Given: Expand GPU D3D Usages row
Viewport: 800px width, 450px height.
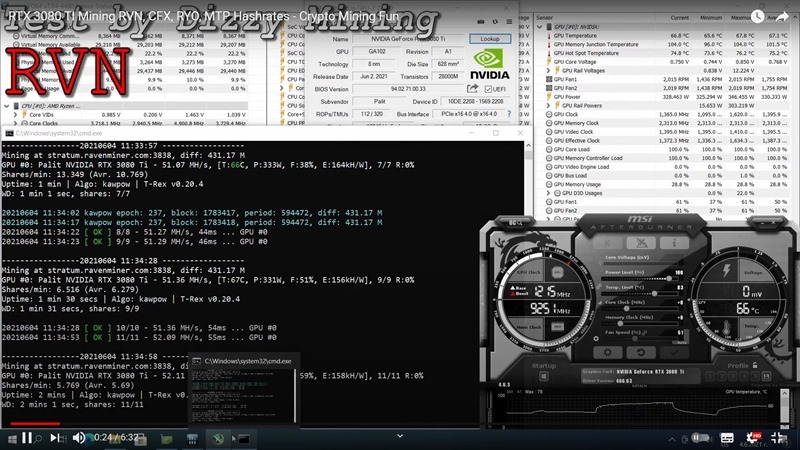Looking at the screenshot, I should click(549, 193).
